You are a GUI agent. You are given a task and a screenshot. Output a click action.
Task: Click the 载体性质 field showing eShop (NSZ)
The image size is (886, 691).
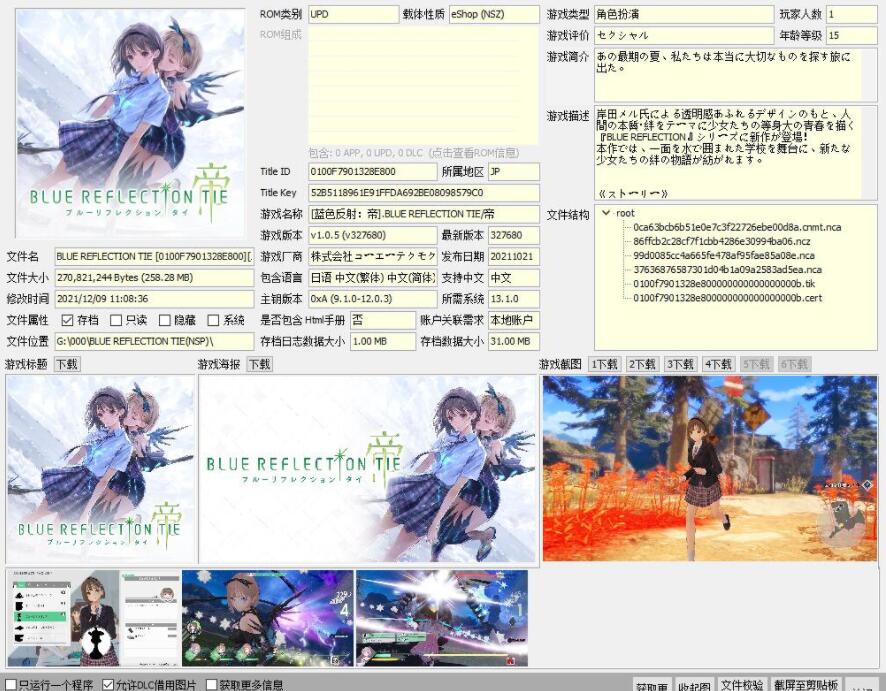pyautogui.click(x=494, y=15)
